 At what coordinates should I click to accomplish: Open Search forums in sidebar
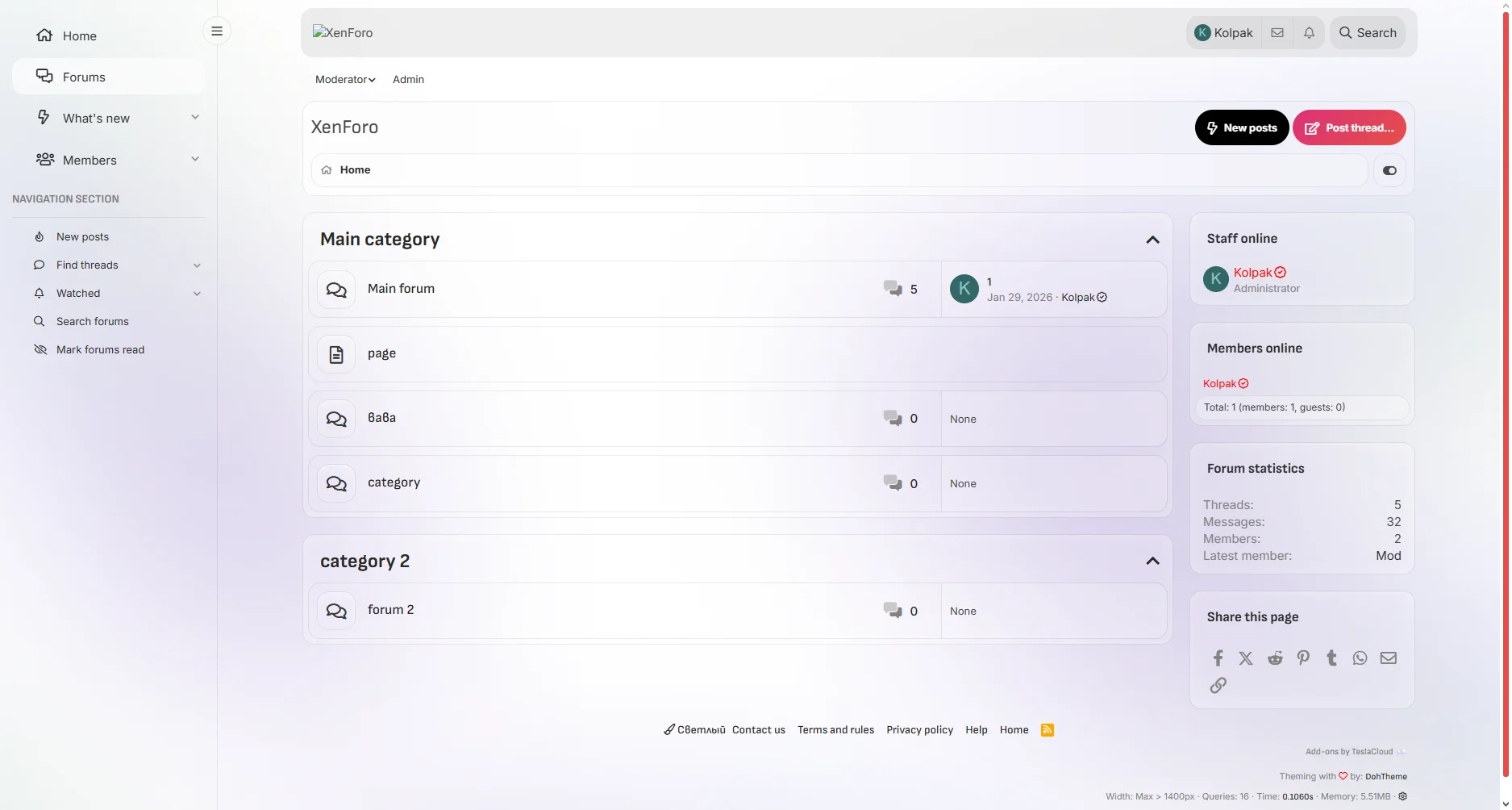92,321
